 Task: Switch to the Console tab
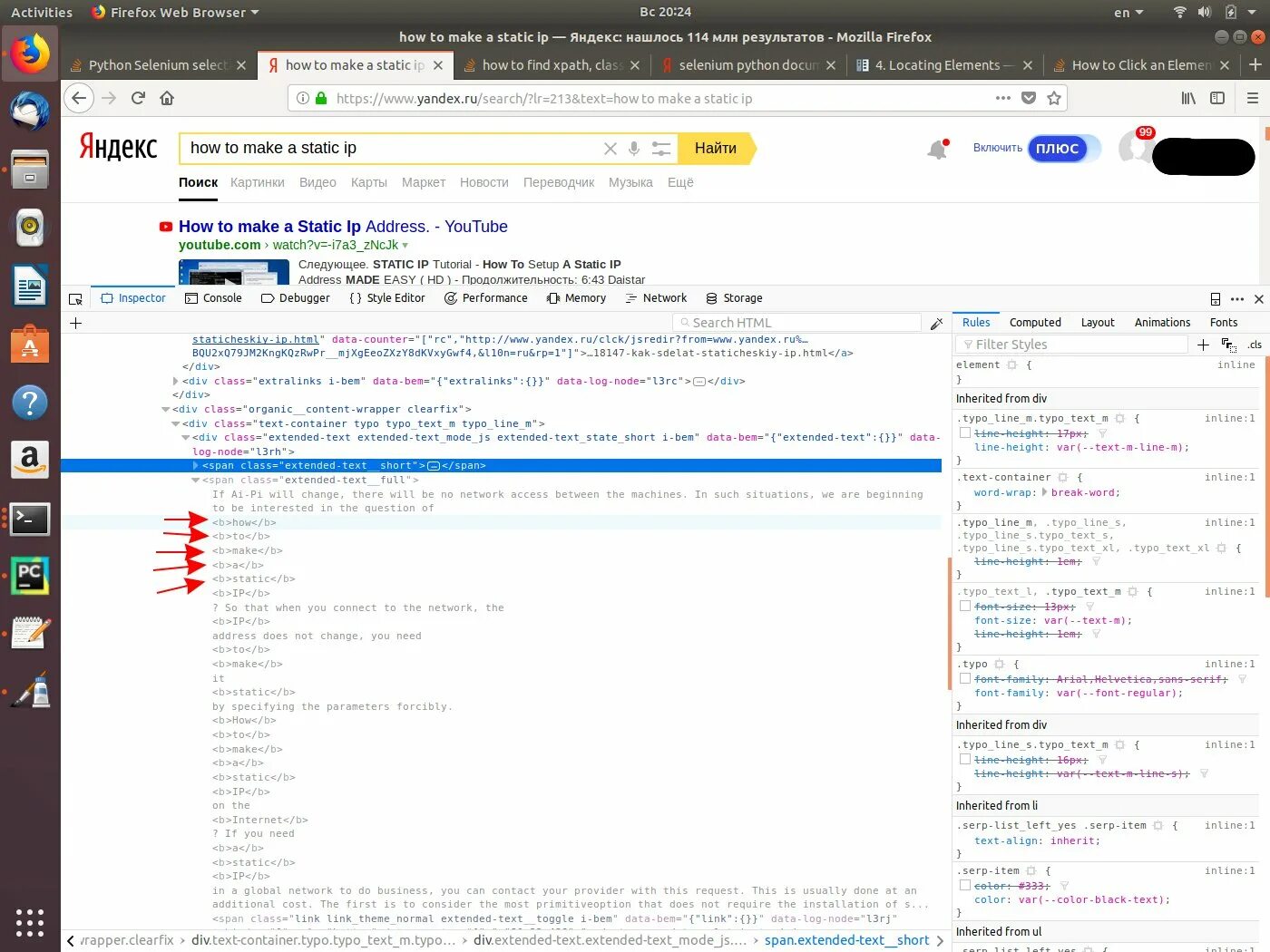[x=213, y=298]
